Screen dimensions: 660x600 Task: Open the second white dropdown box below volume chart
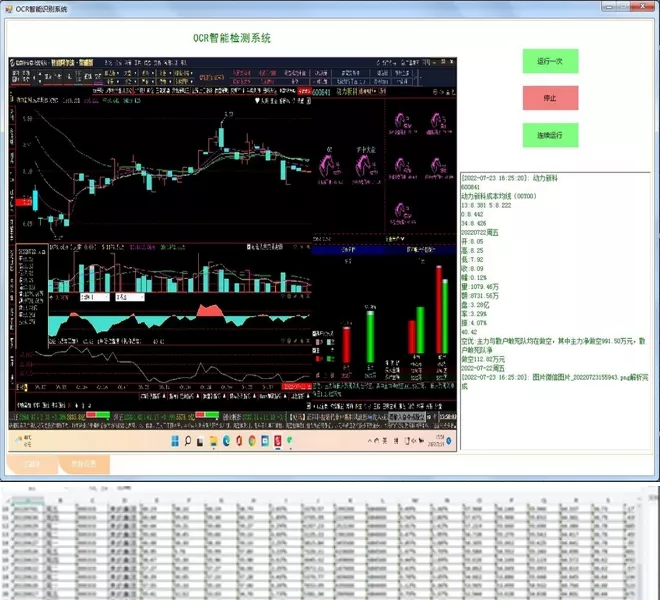click(x=130, y=297)
